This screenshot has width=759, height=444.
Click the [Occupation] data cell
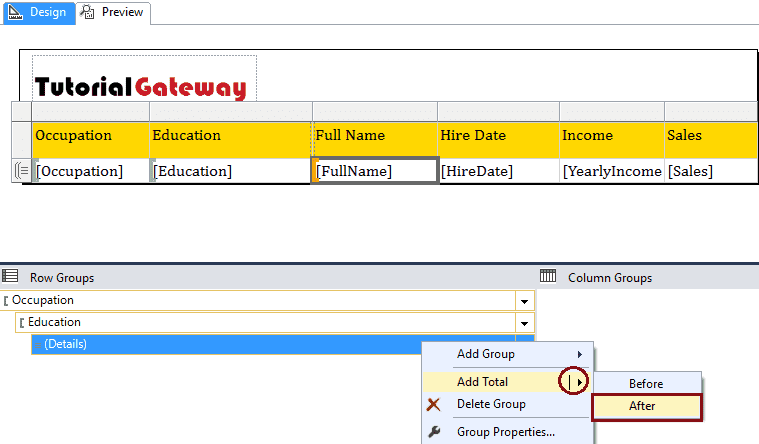pos(91,171)
